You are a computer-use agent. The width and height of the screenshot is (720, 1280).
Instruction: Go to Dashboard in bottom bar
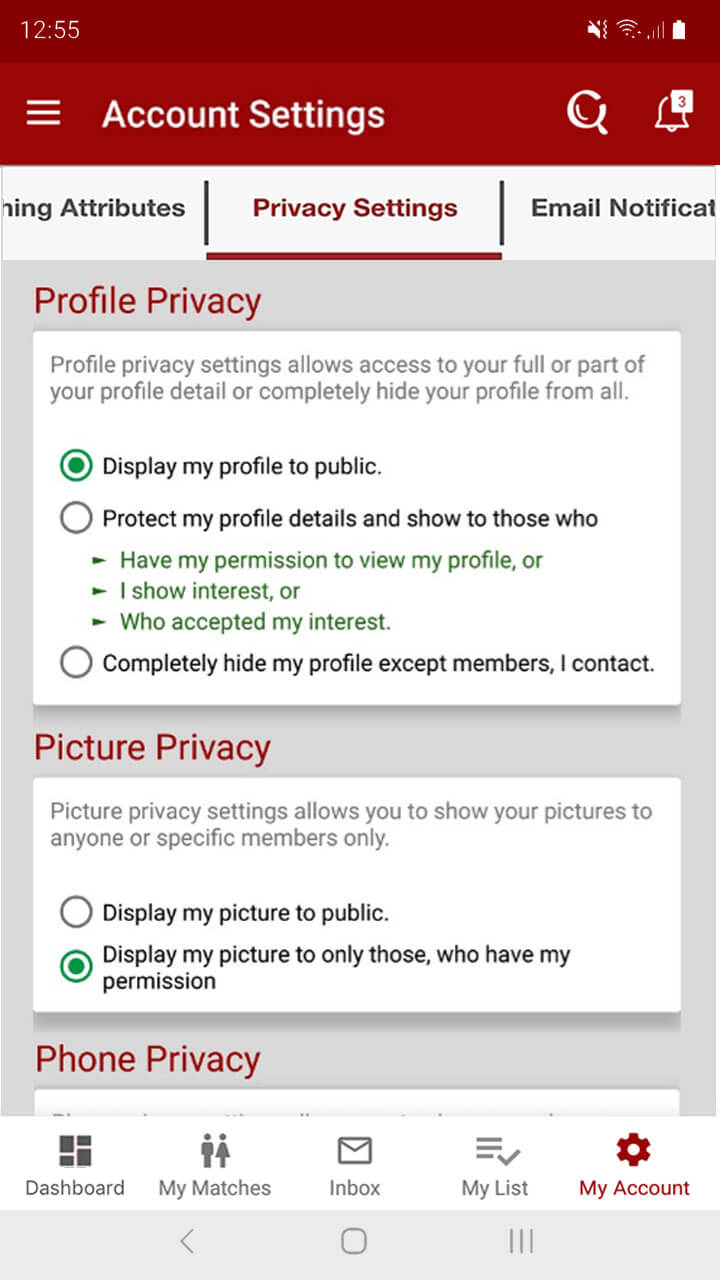75,1165
